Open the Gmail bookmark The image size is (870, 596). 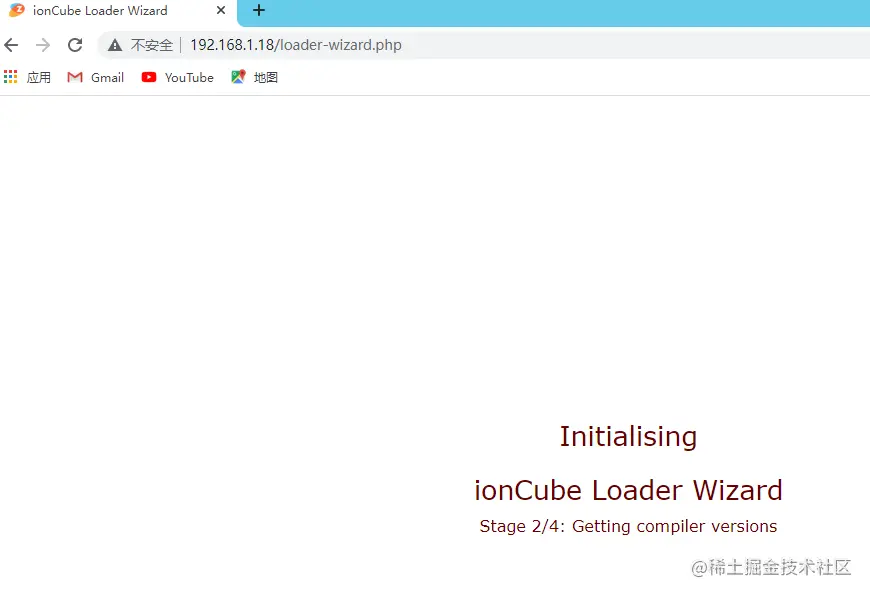click(95, 77)
